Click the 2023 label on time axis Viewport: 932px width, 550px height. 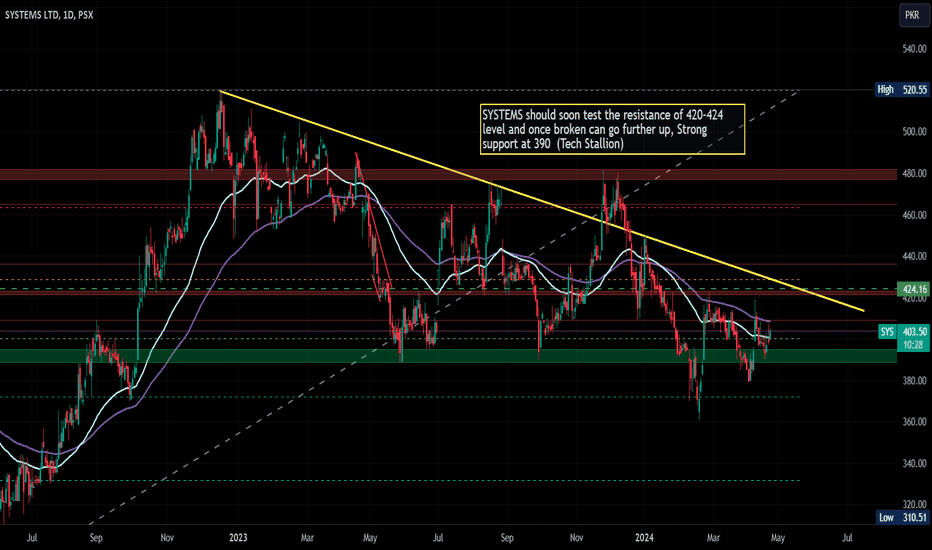coord(238,538)
